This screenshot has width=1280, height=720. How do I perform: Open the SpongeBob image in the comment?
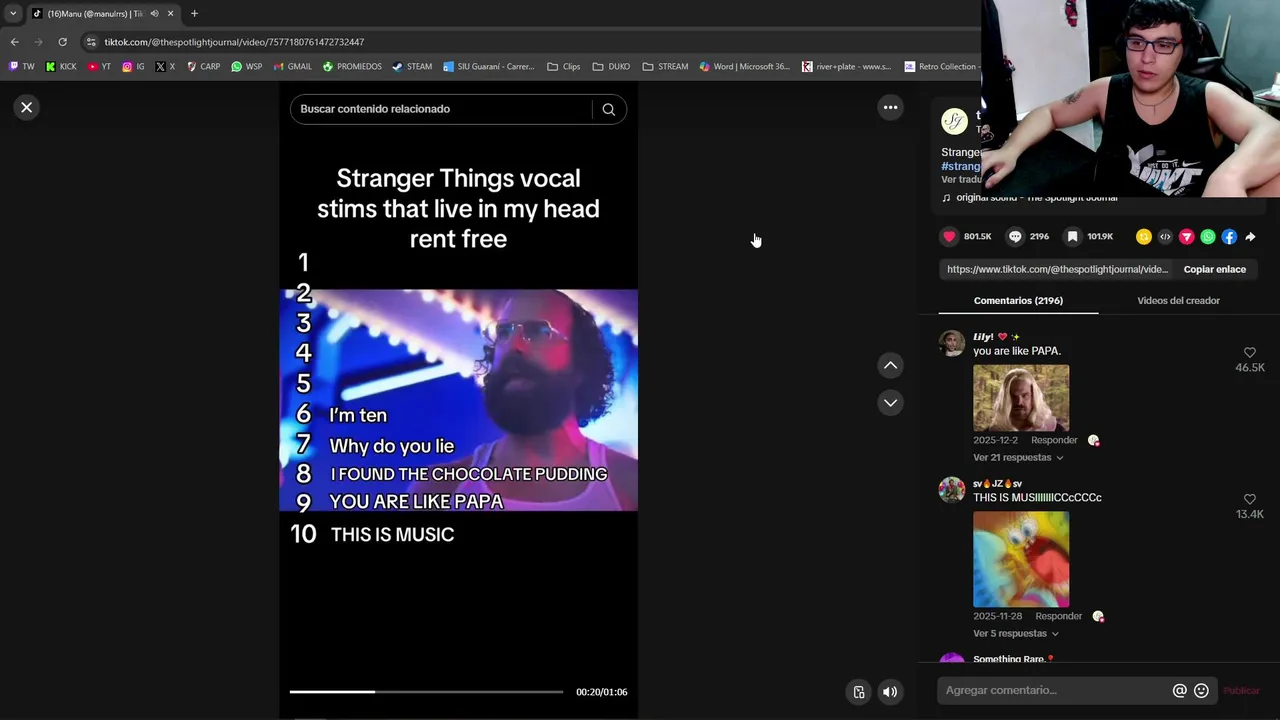click(1021, 559)
